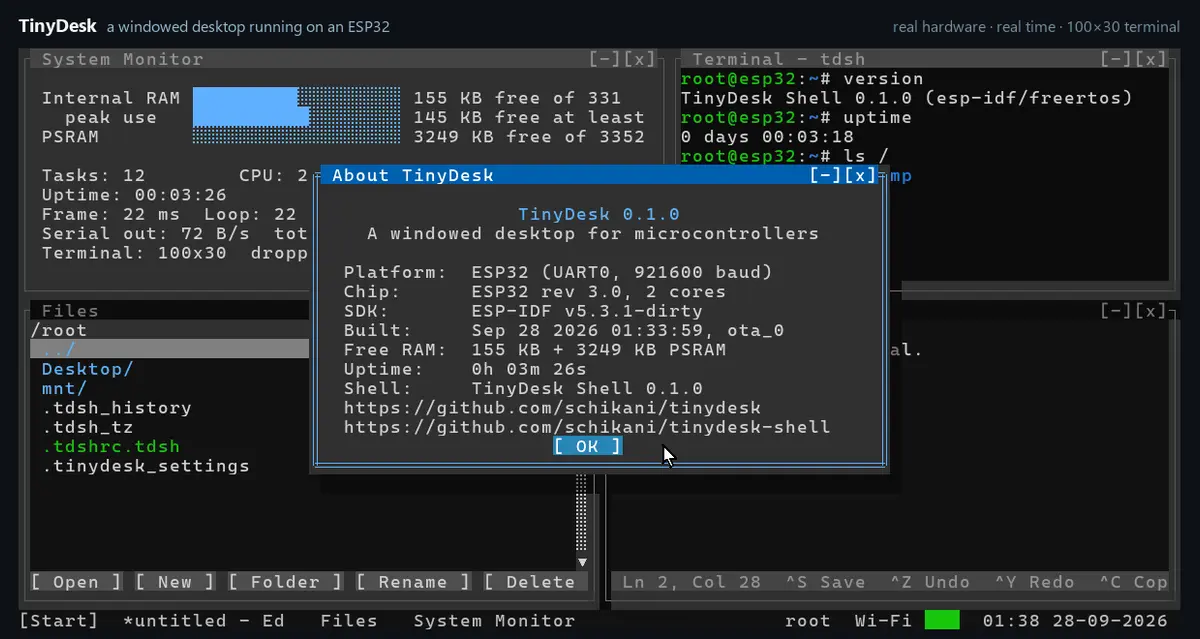Click the Uptime: 00:03:26 line in System Monitor
The image size is (1200, 639).
[135, 194]
